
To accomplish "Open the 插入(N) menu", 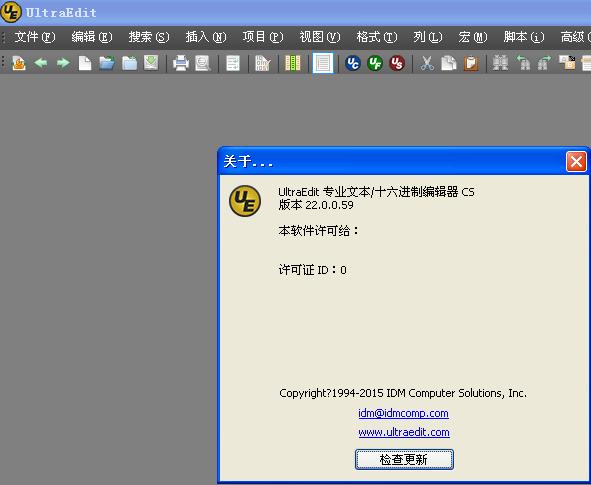I will [x=206, y=37].
